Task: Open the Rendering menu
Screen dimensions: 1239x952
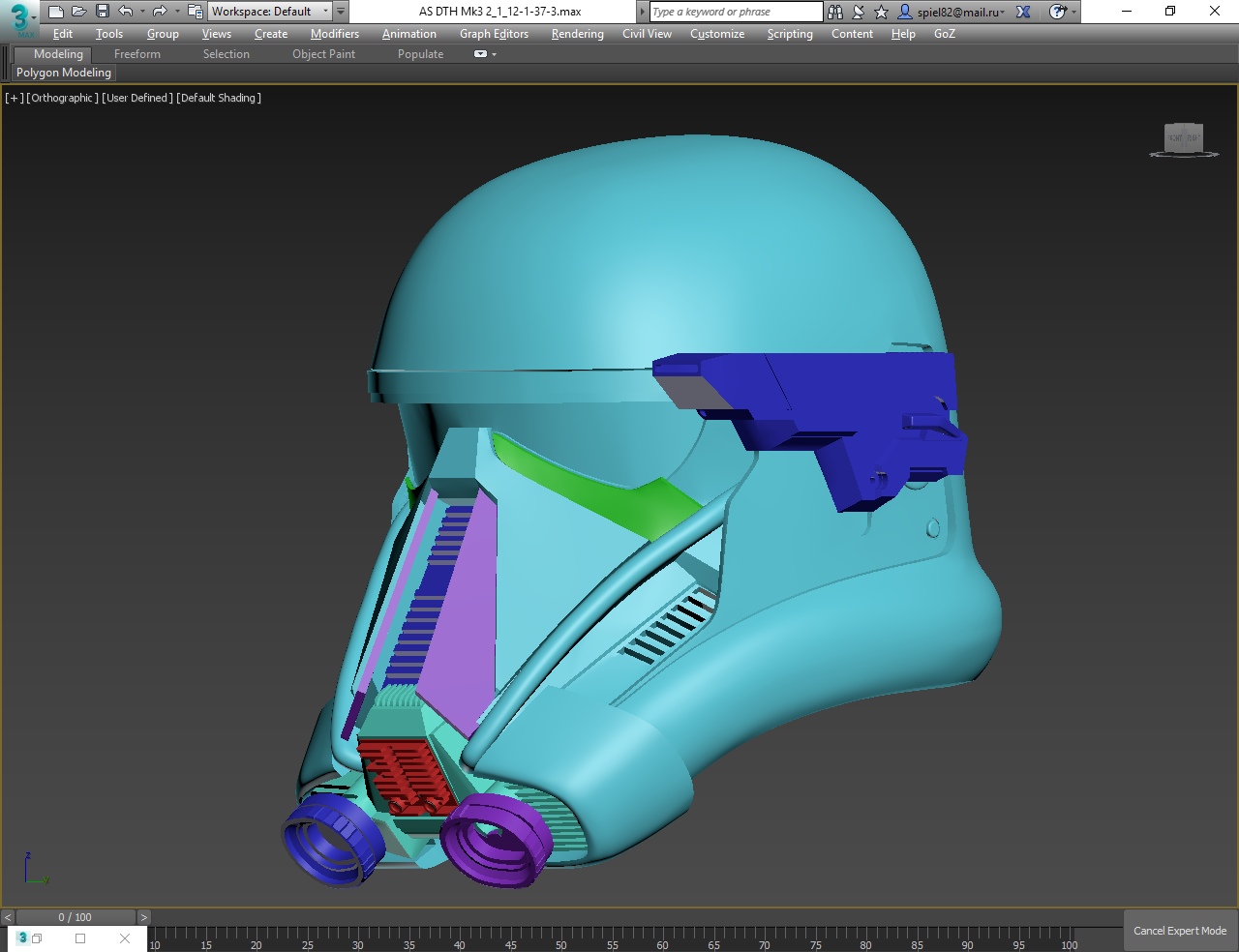Action: (578, 34)
